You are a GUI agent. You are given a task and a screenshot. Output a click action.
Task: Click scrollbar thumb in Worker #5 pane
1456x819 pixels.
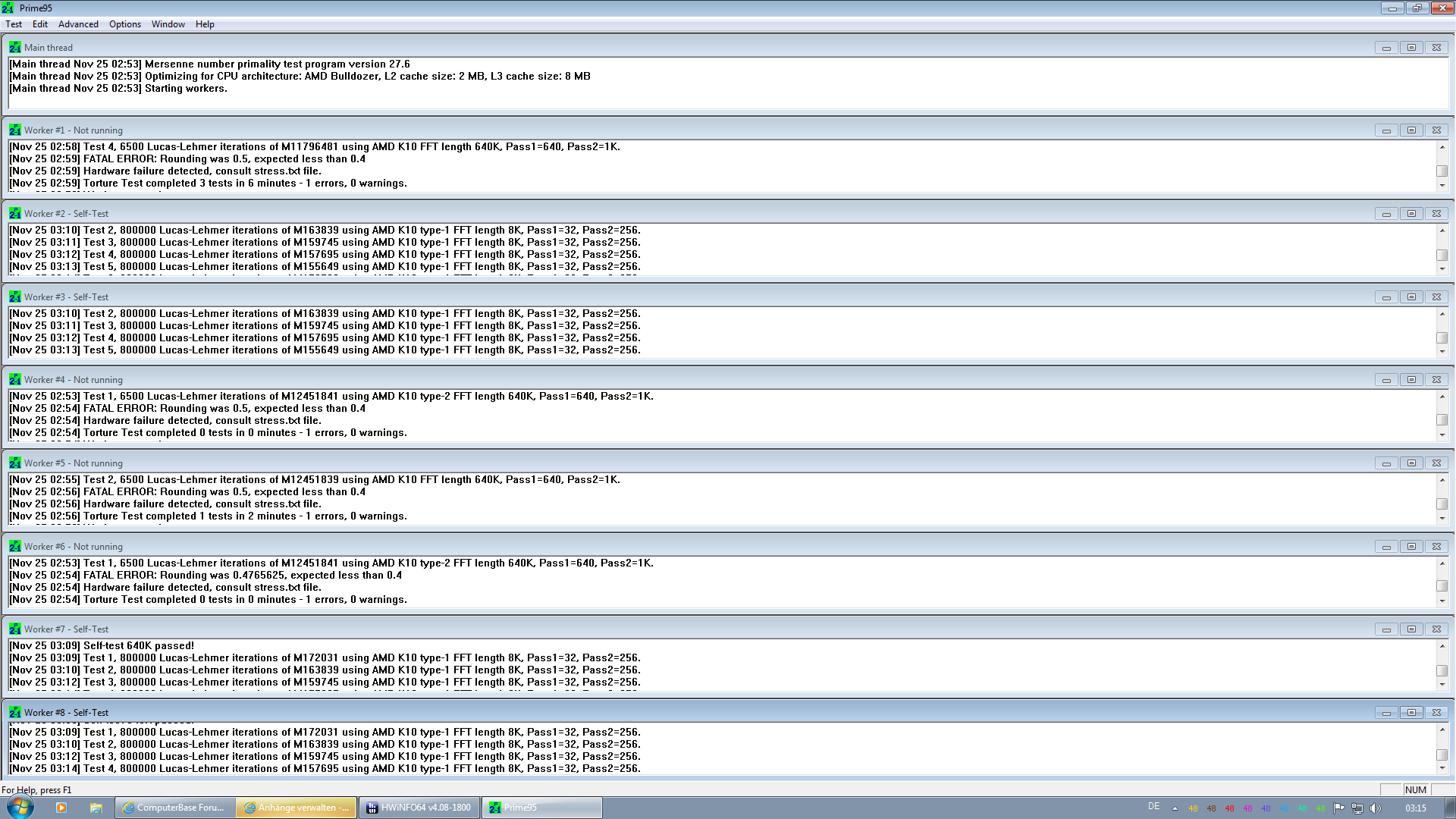pyautogui.click(x=1442, y=504)
